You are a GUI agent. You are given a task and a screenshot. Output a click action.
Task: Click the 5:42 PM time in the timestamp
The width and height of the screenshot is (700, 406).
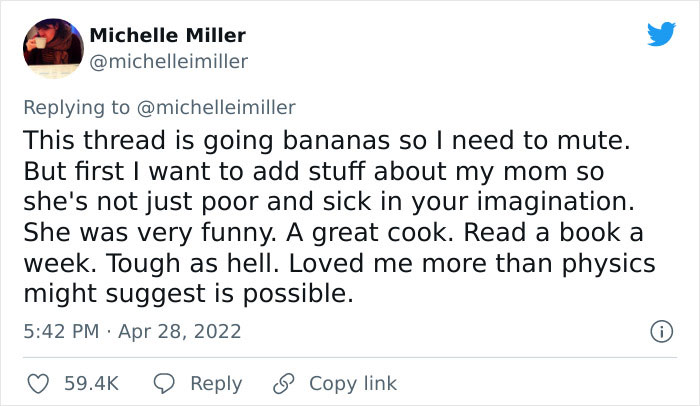61,330
